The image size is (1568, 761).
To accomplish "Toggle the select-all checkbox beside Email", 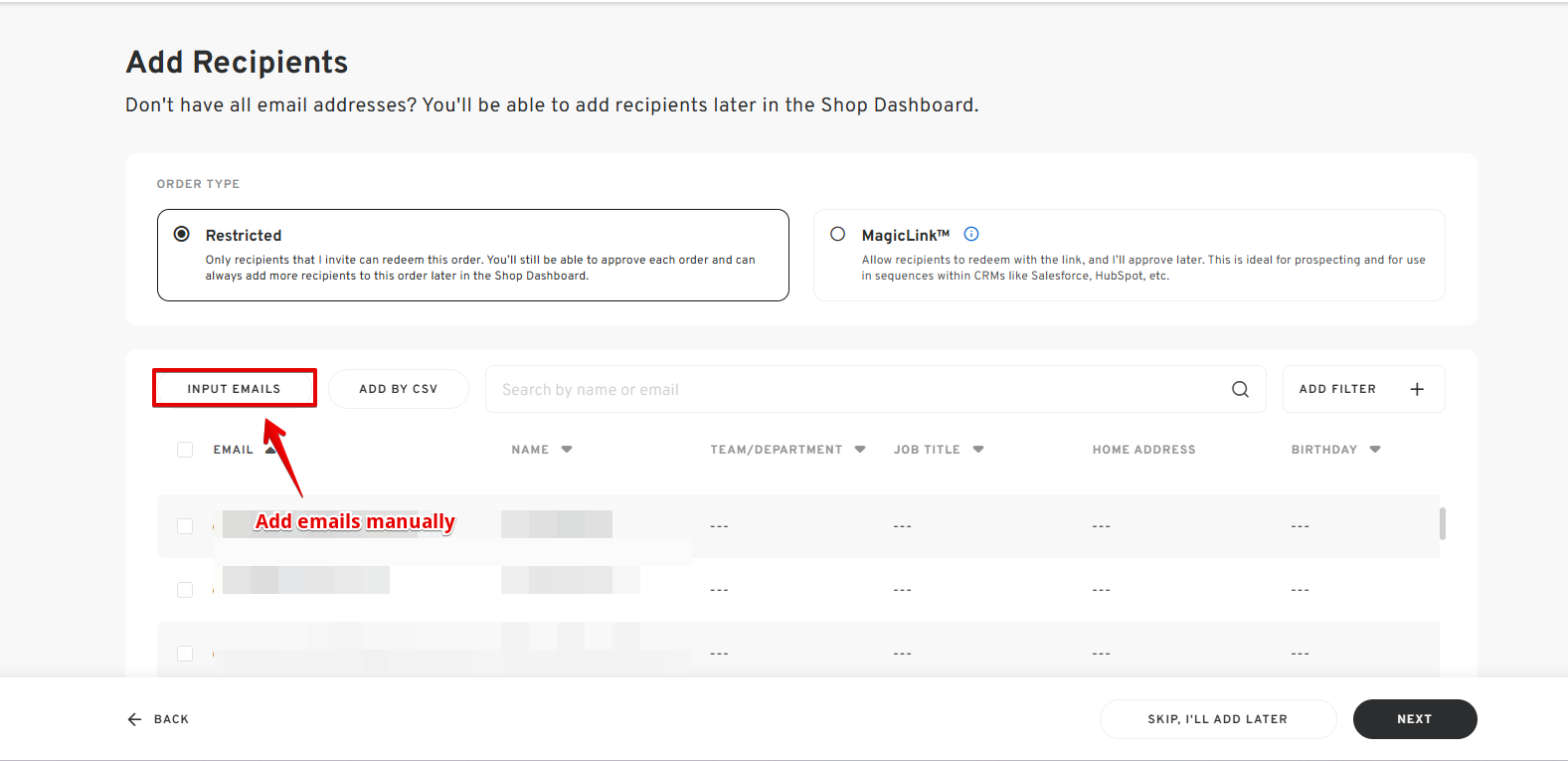I will pyautogui.click(x=185, y=450).
